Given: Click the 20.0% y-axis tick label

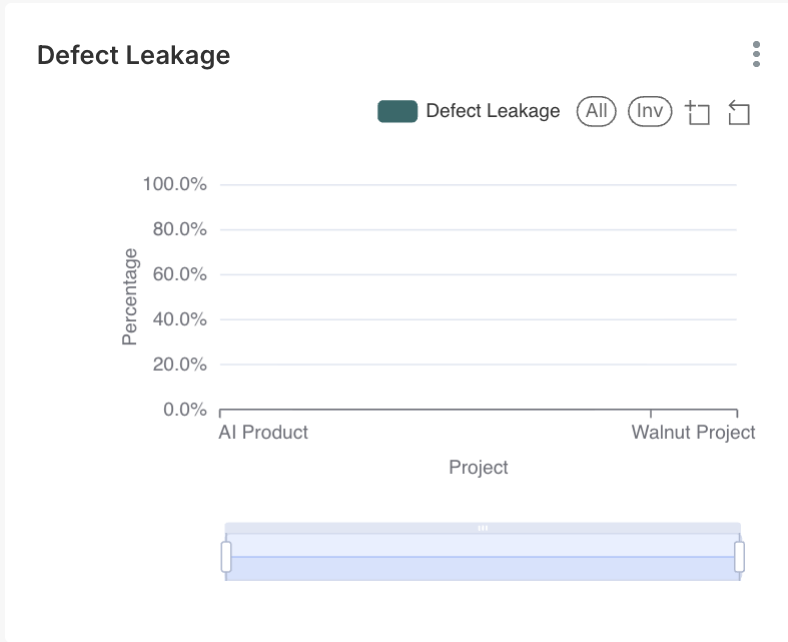Looking at the screenshot, I should click(179, 365).
